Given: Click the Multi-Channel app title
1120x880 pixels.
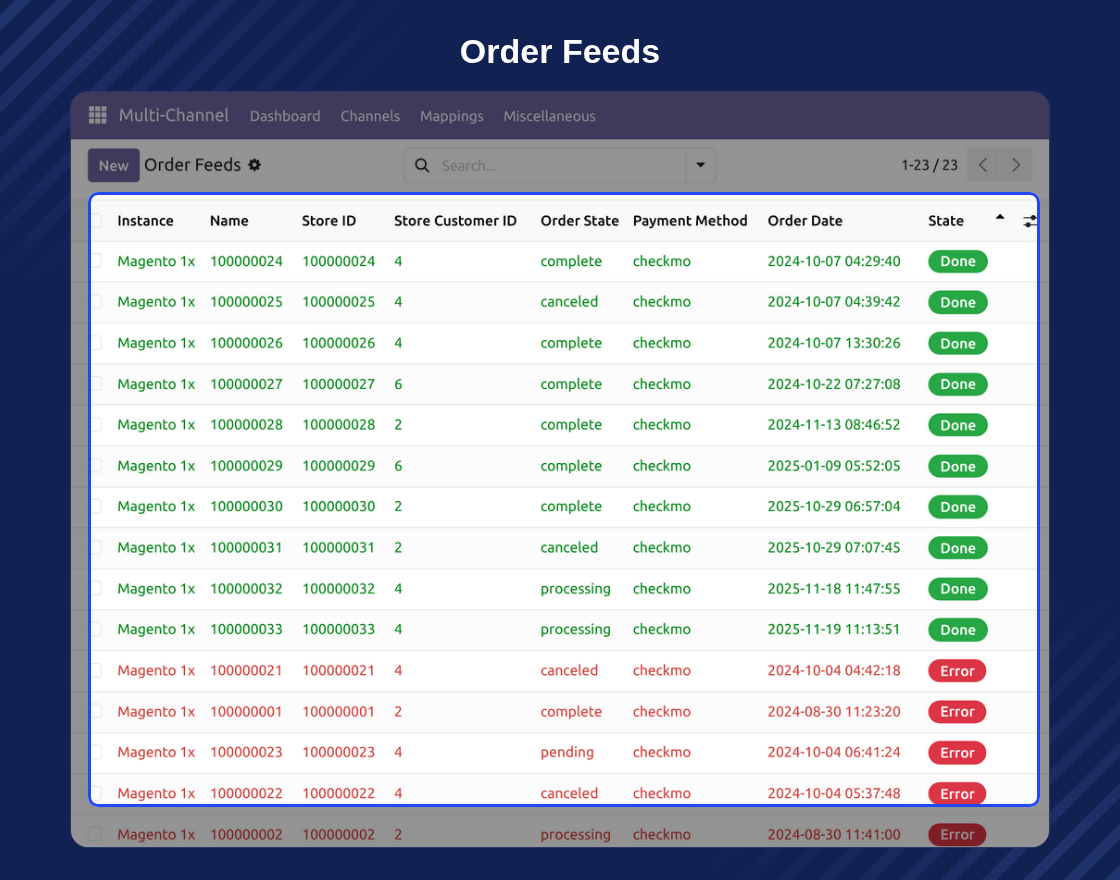Looking at the screenshot, I should tap(174, 115).
